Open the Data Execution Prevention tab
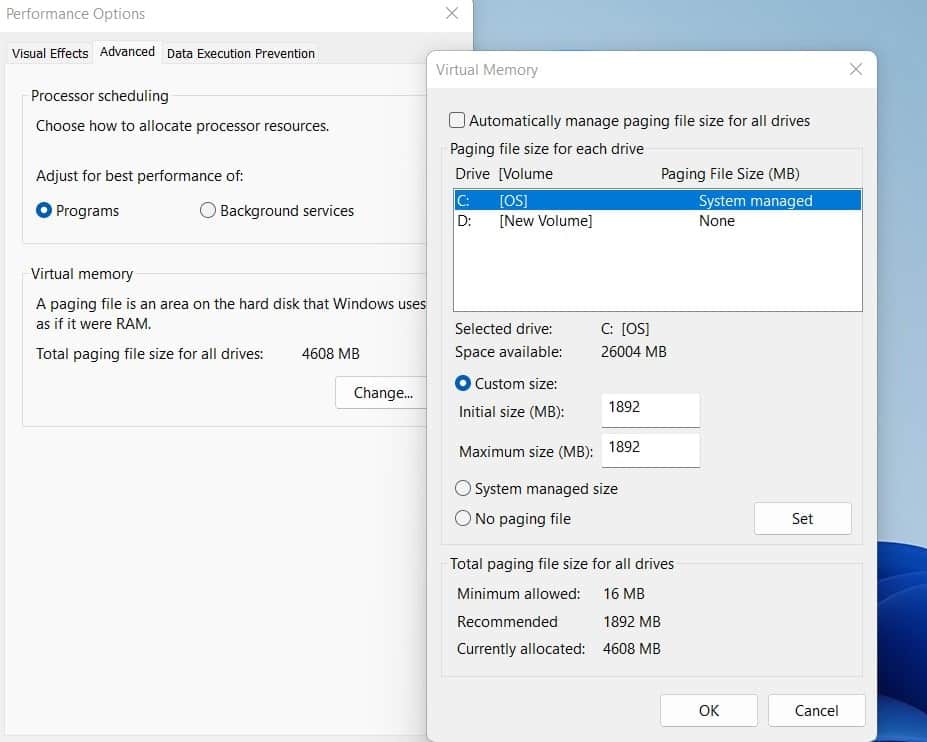 [240, 53]
